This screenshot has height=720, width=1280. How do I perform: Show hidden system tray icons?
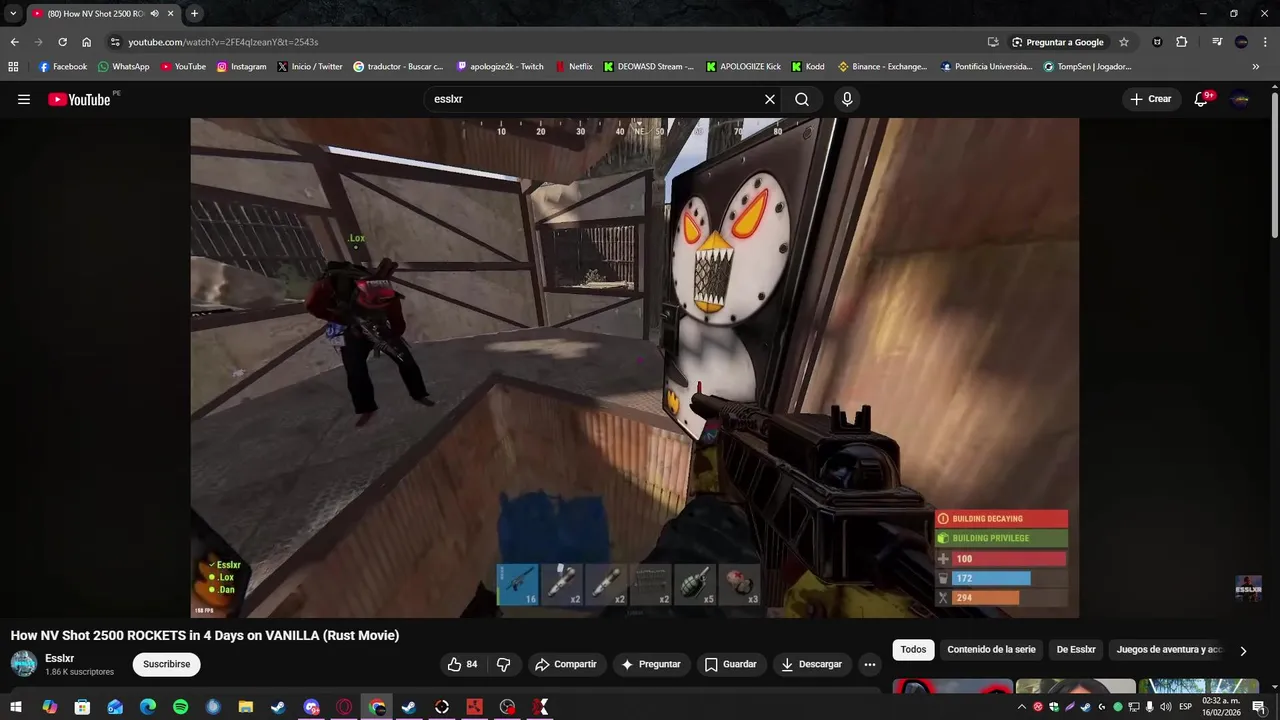[1022, 707]
